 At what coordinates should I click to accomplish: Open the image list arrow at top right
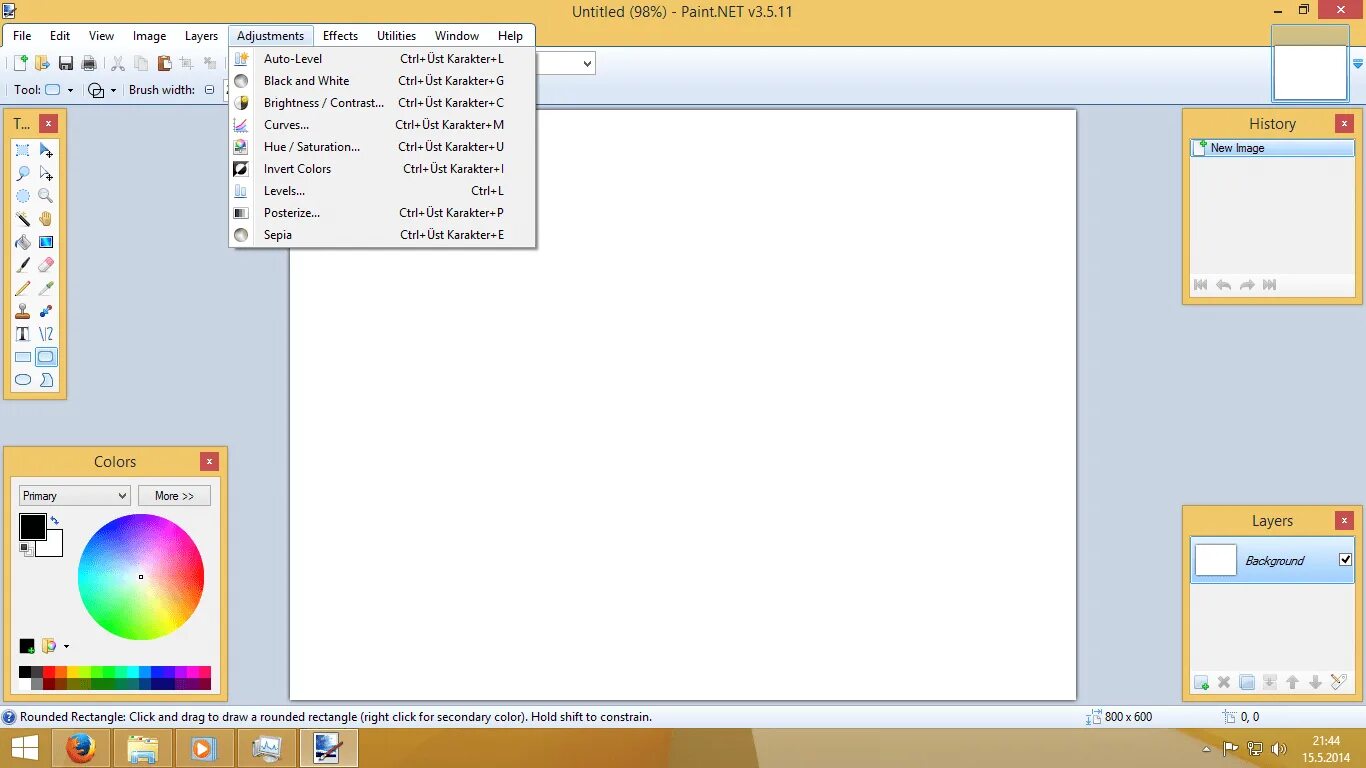[1357, 63]
